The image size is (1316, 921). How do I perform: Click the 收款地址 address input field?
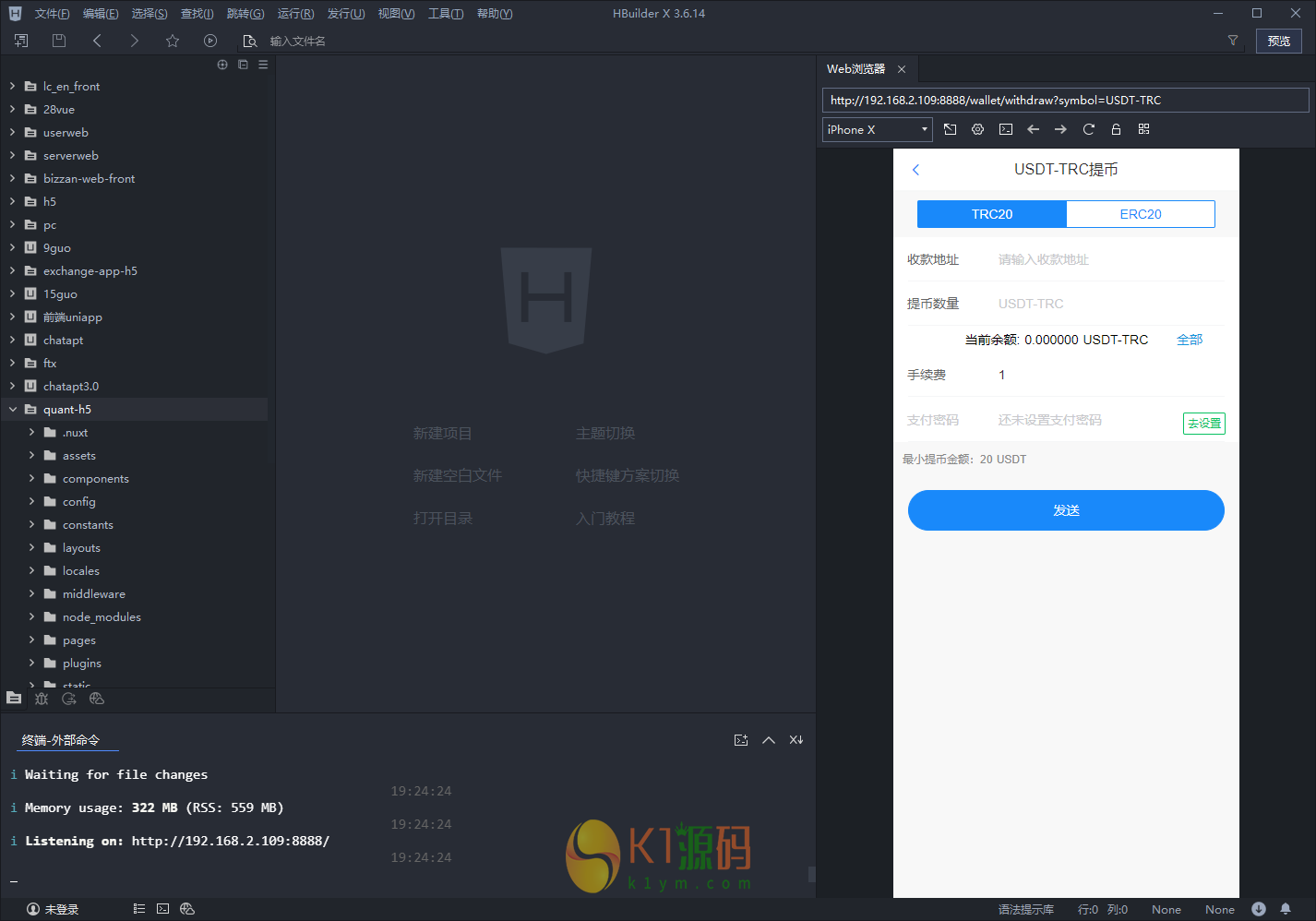pyautogui.click(x=1107, y=260)
